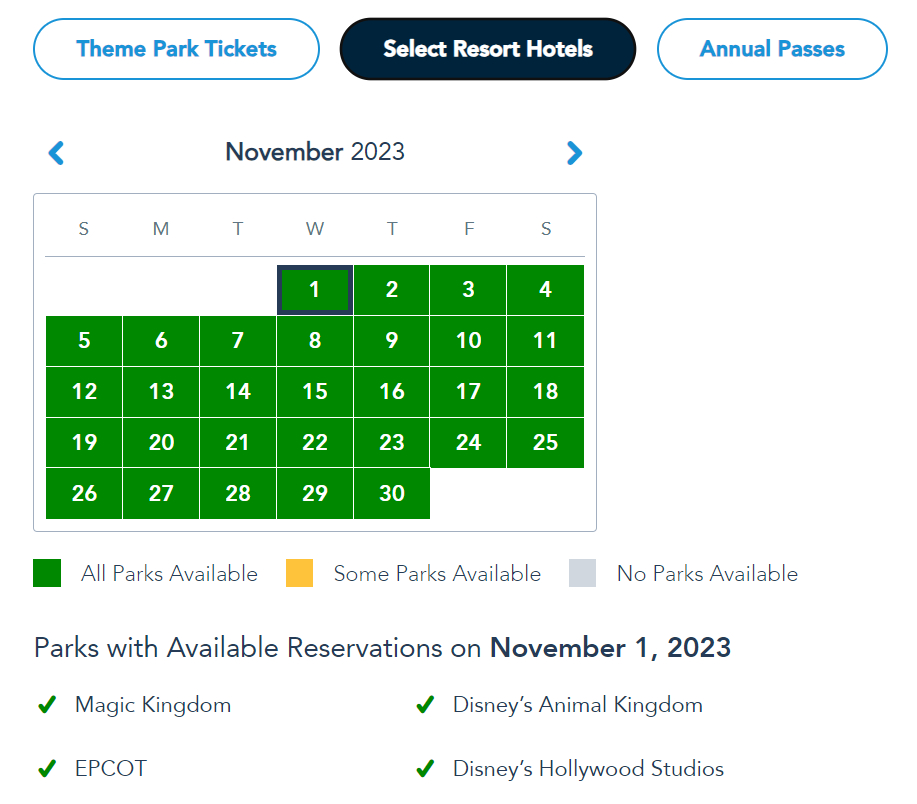Select Sunday November 26
Screen dimensions: 917x804
84,494
